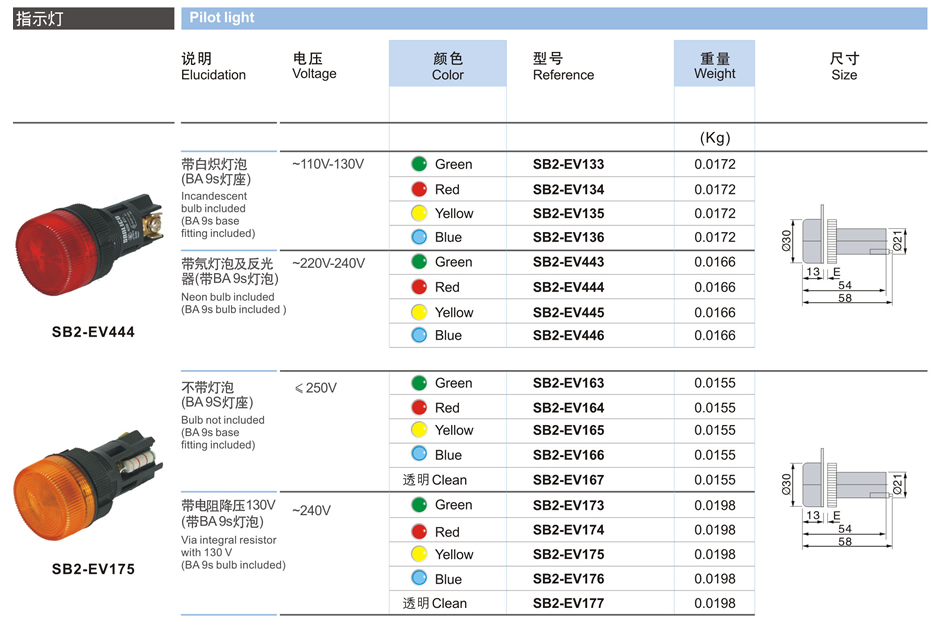Select the blue dot in the SB2-EV446 row
This screenshot has height=627, width=940.
click(419, 336)
